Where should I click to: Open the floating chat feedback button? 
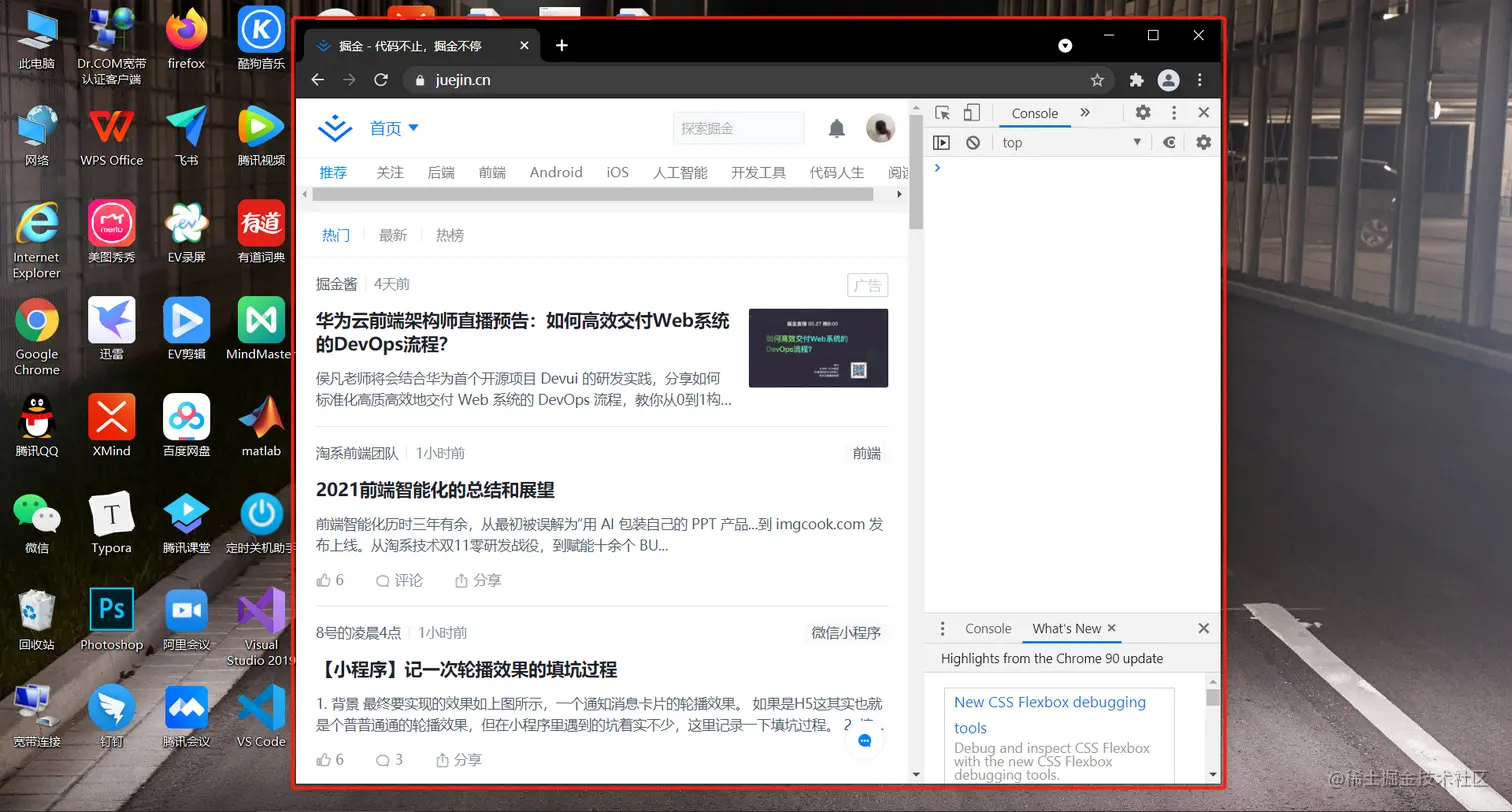click(865, 741)
